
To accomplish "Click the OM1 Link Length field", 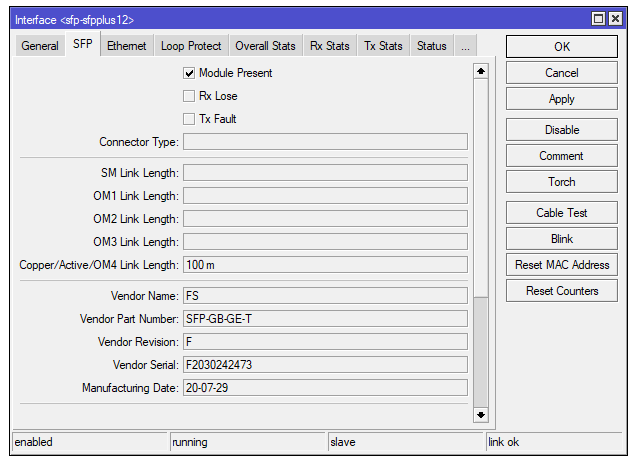I will coord(325,196).
